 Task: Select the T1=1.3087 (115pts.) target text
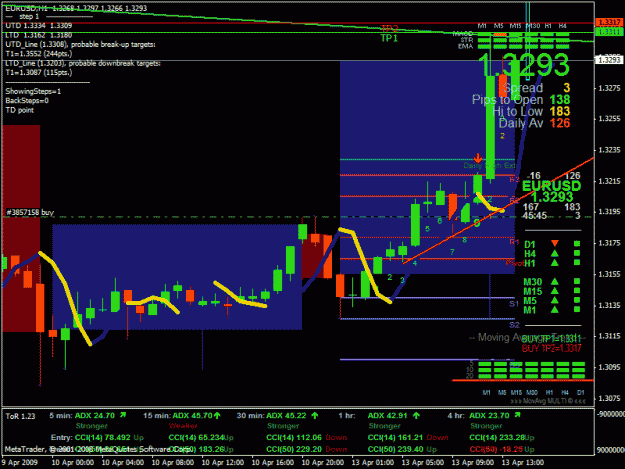[x=39, y=73]
